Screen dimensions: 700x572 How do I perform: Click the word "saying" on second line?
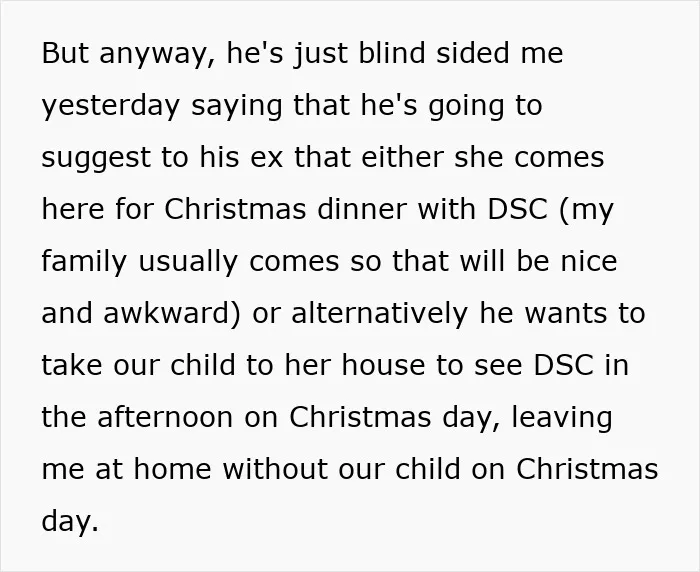point(237,108)
